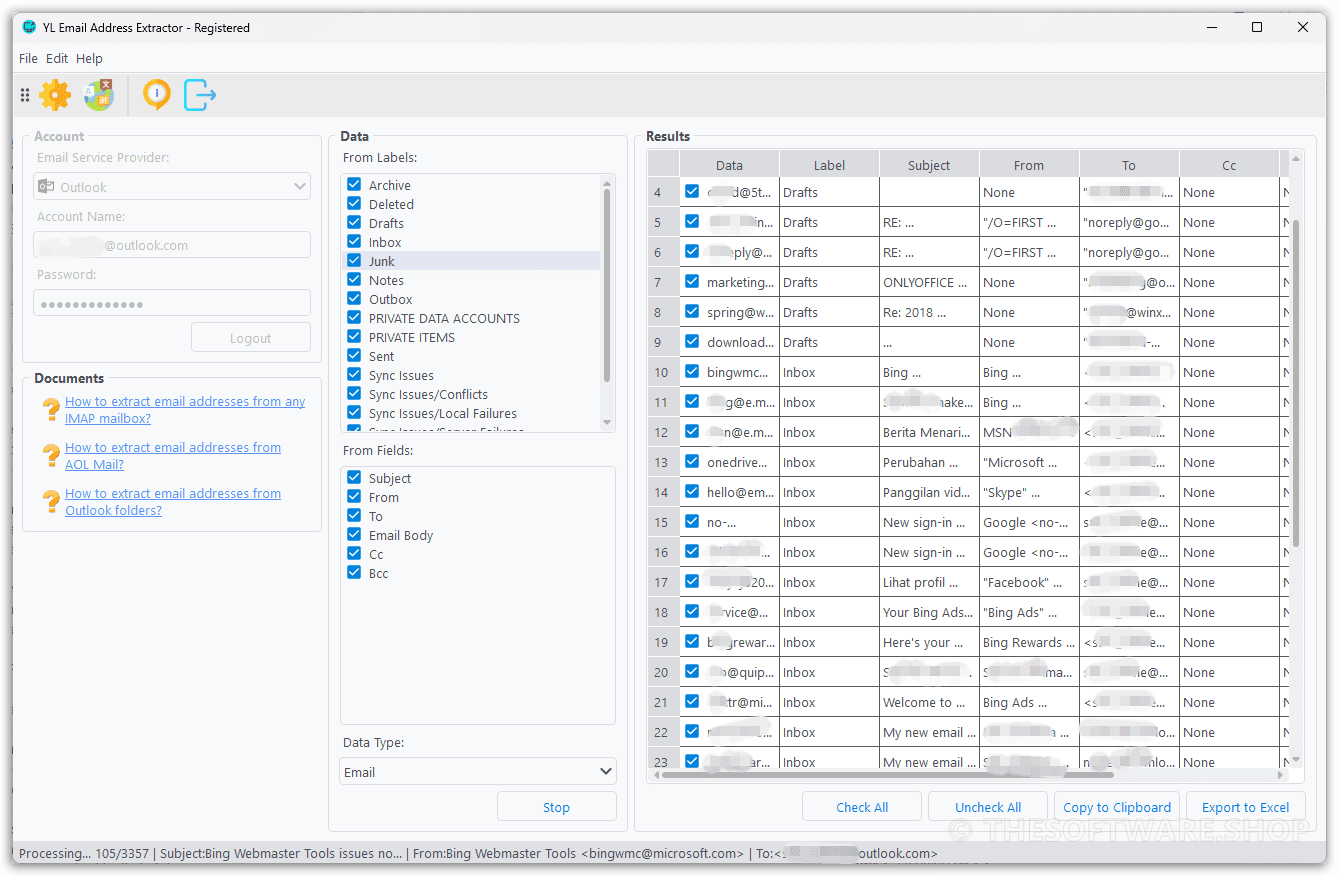Click the Check All button
This screenshot has width=1339, height=876.
[862, 807]
